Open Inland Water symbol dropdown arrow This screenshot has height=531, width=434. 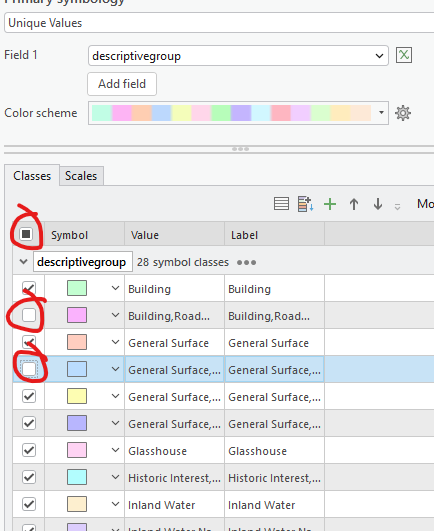(x=115, y=504)
